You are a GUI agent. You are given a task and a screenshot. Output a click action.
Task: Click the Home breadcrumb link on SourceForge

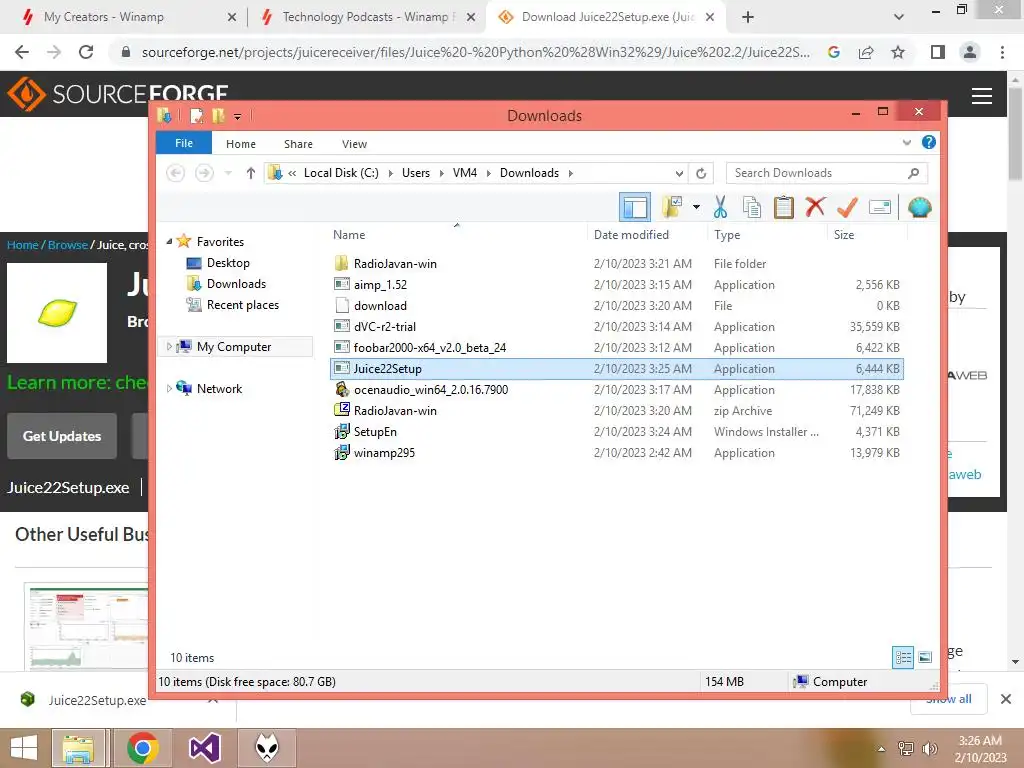22,245
